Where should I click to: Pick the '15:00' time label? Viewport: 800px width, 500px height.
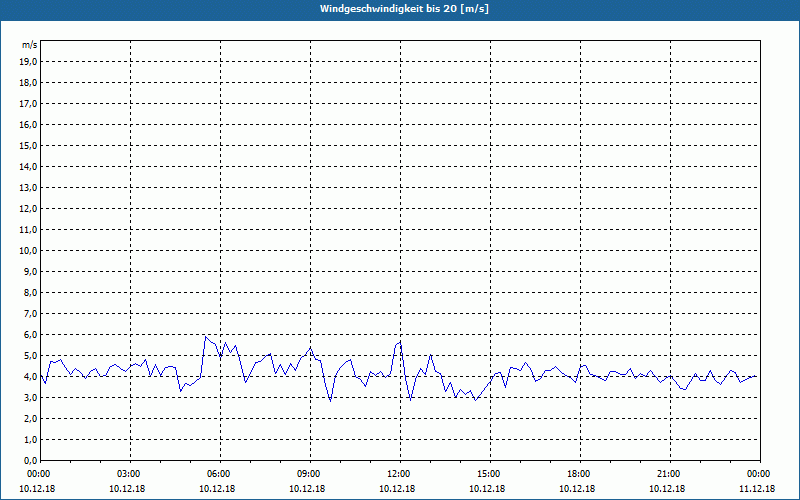click(x=490, y=474)
